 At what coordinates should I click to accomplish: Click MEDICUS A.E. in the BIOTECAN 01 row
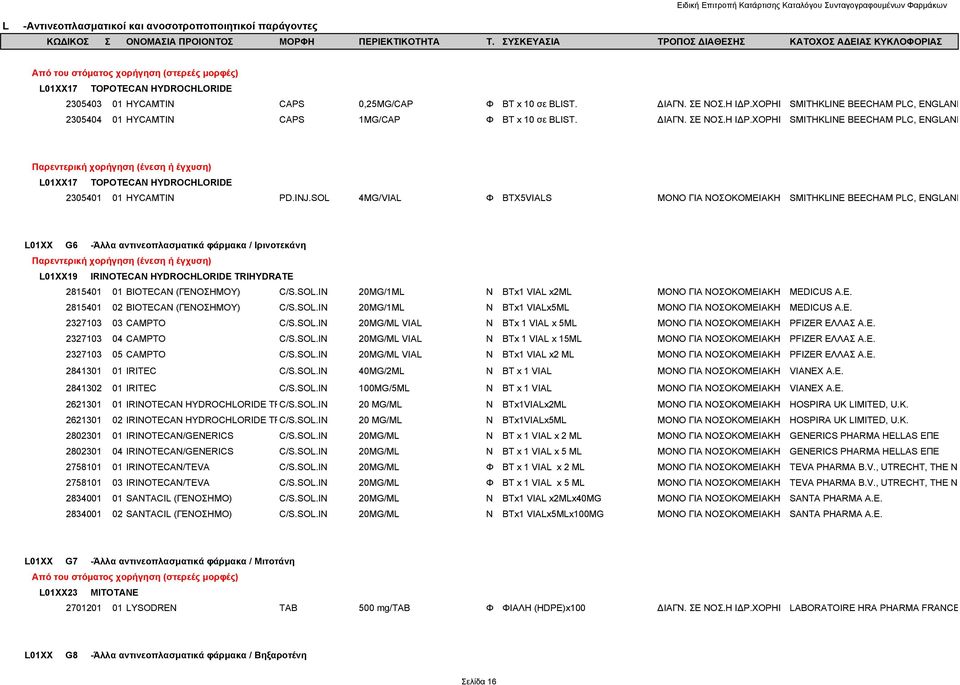point(820,292)
